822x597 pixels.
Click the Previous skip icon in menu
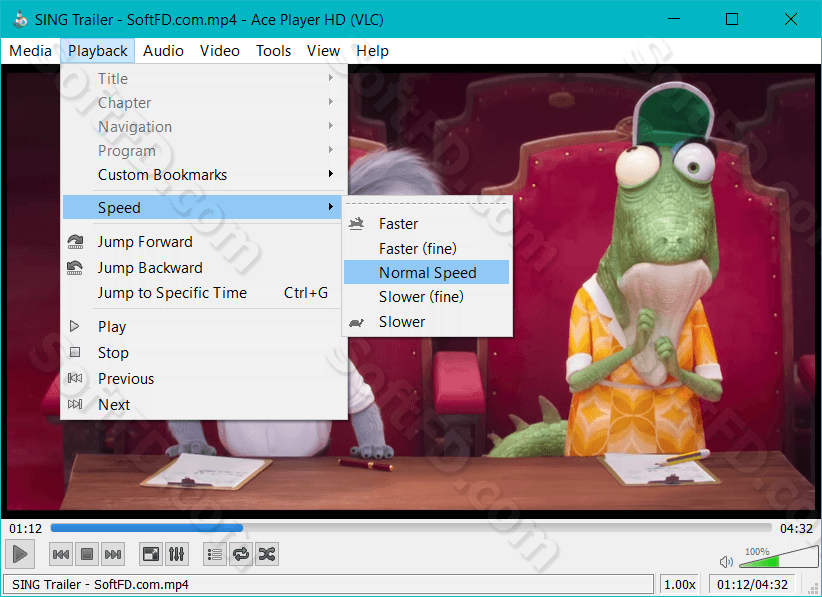click(75, 378)
